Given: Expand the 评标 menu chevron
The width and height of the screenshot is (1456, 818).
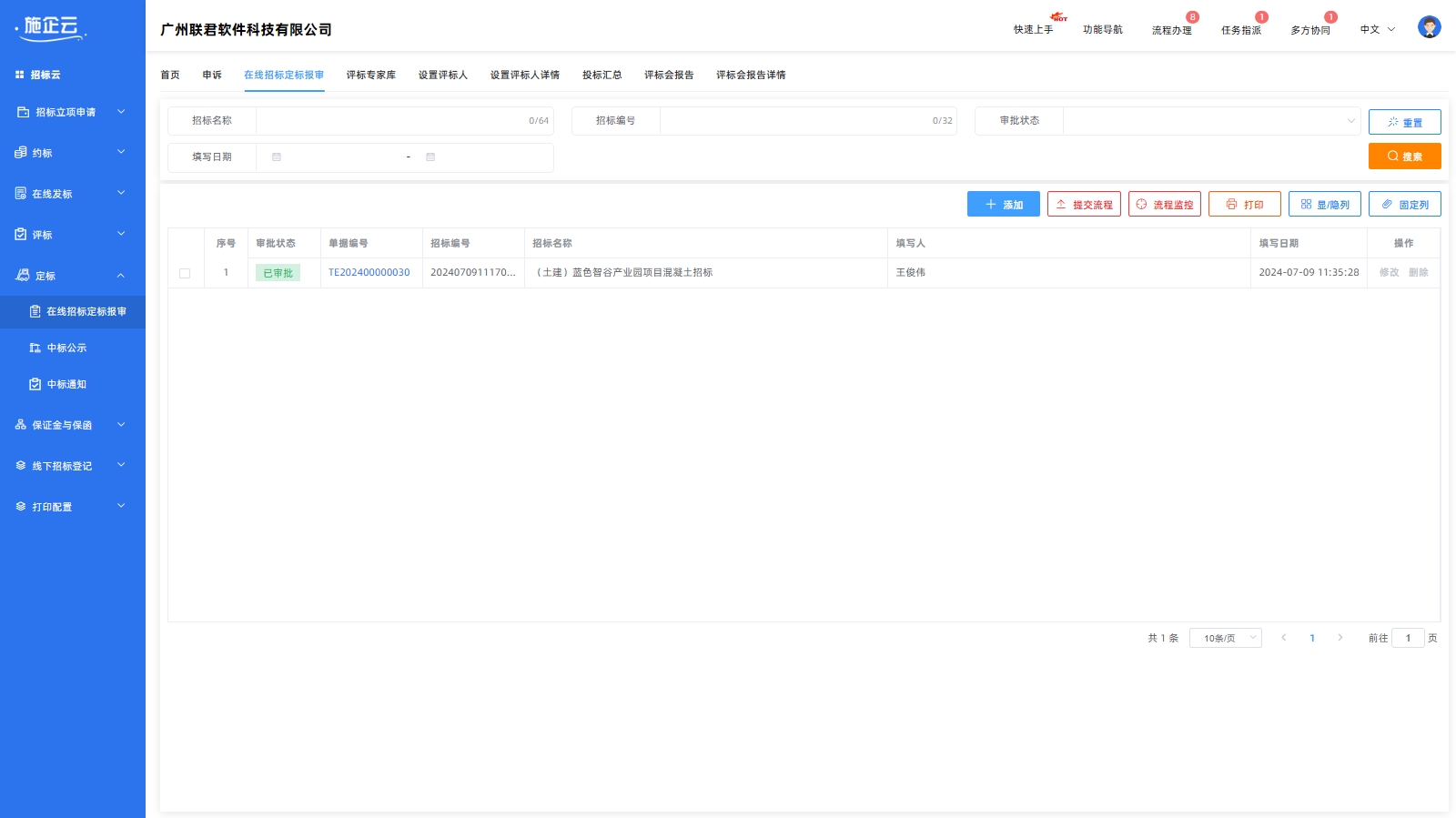Looking at the screenshot, I should (x=121, y=234).
